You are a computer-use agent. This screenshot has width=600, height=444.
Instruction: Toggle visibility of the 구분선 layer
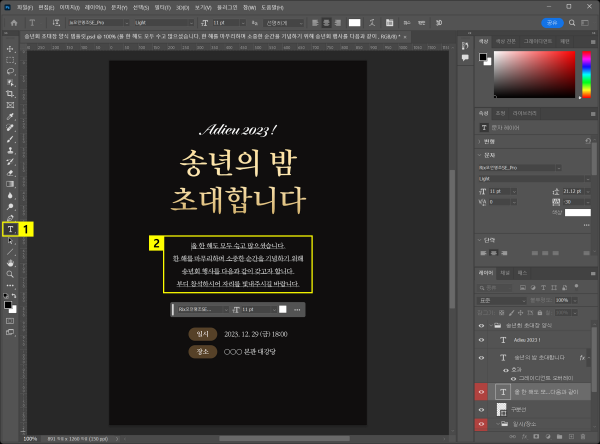(x=483, y=408)
